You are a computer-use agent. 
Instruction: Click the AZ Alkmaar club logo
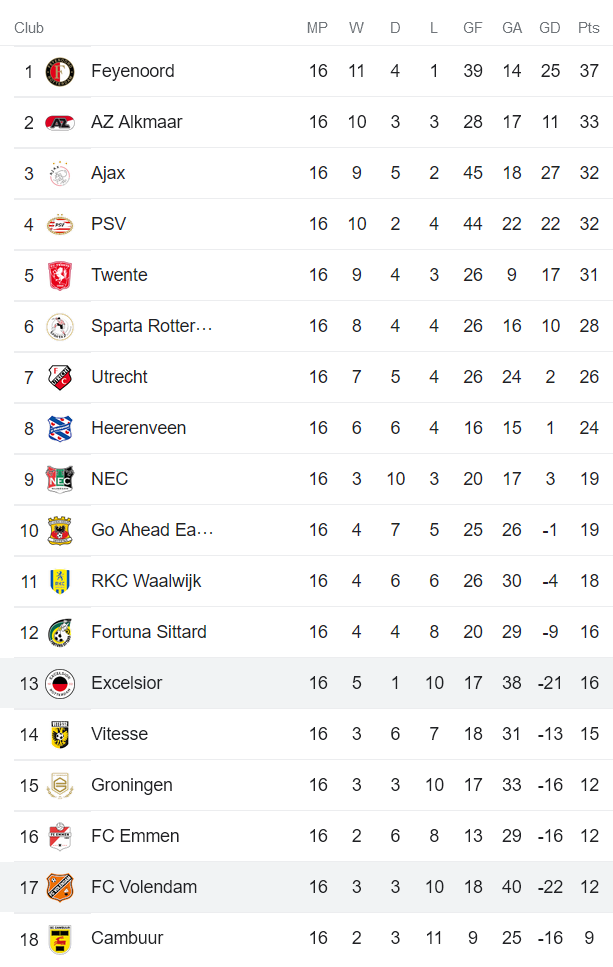click(60, 123)
